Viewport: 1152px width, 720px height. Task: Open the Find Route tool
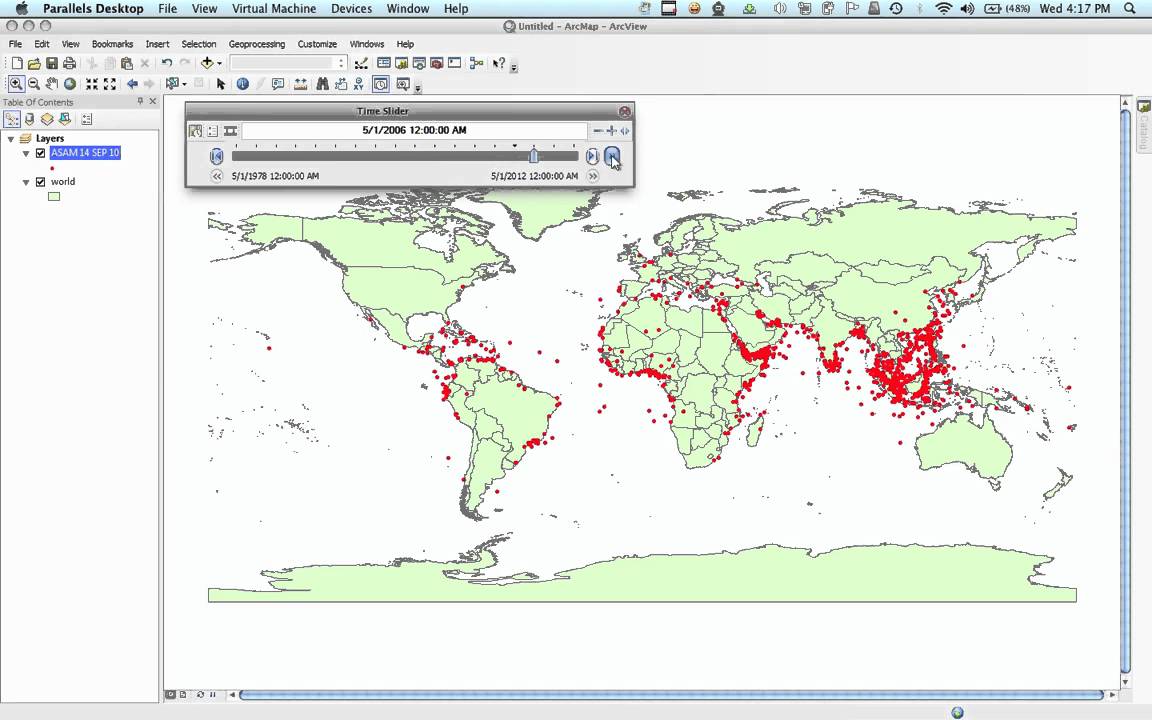click(x=341, y=84)
